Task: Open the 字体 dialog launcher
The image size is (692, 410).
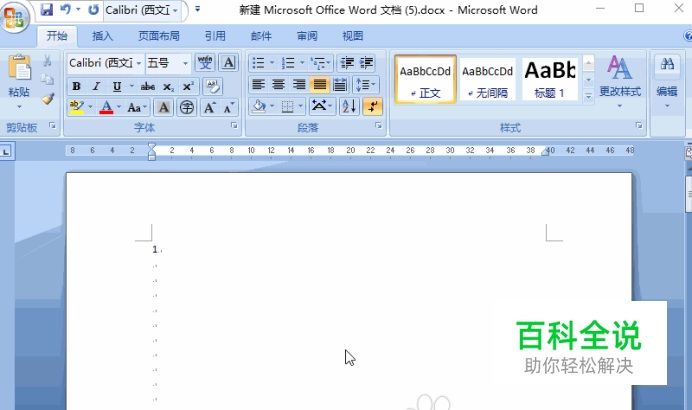Action: coord(234,126)
